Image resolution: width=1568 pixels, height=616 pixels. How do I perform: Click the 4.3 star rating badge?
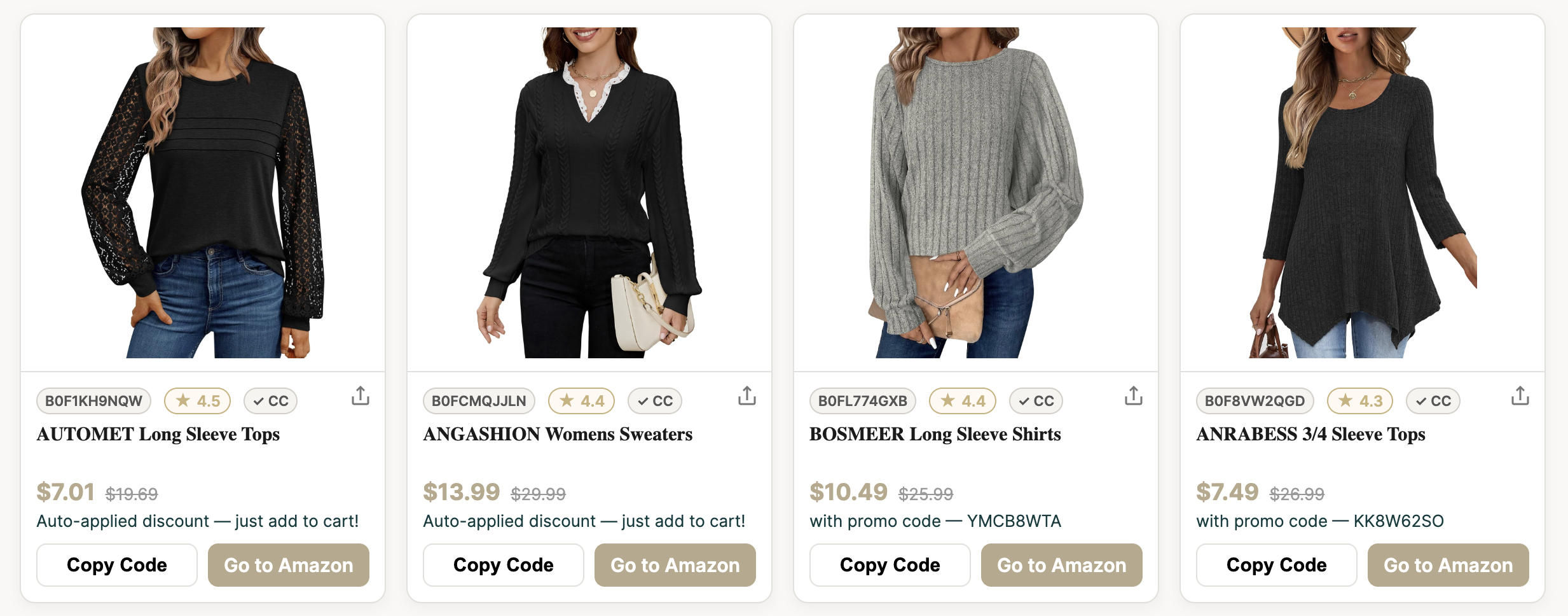coord(1360,401)
